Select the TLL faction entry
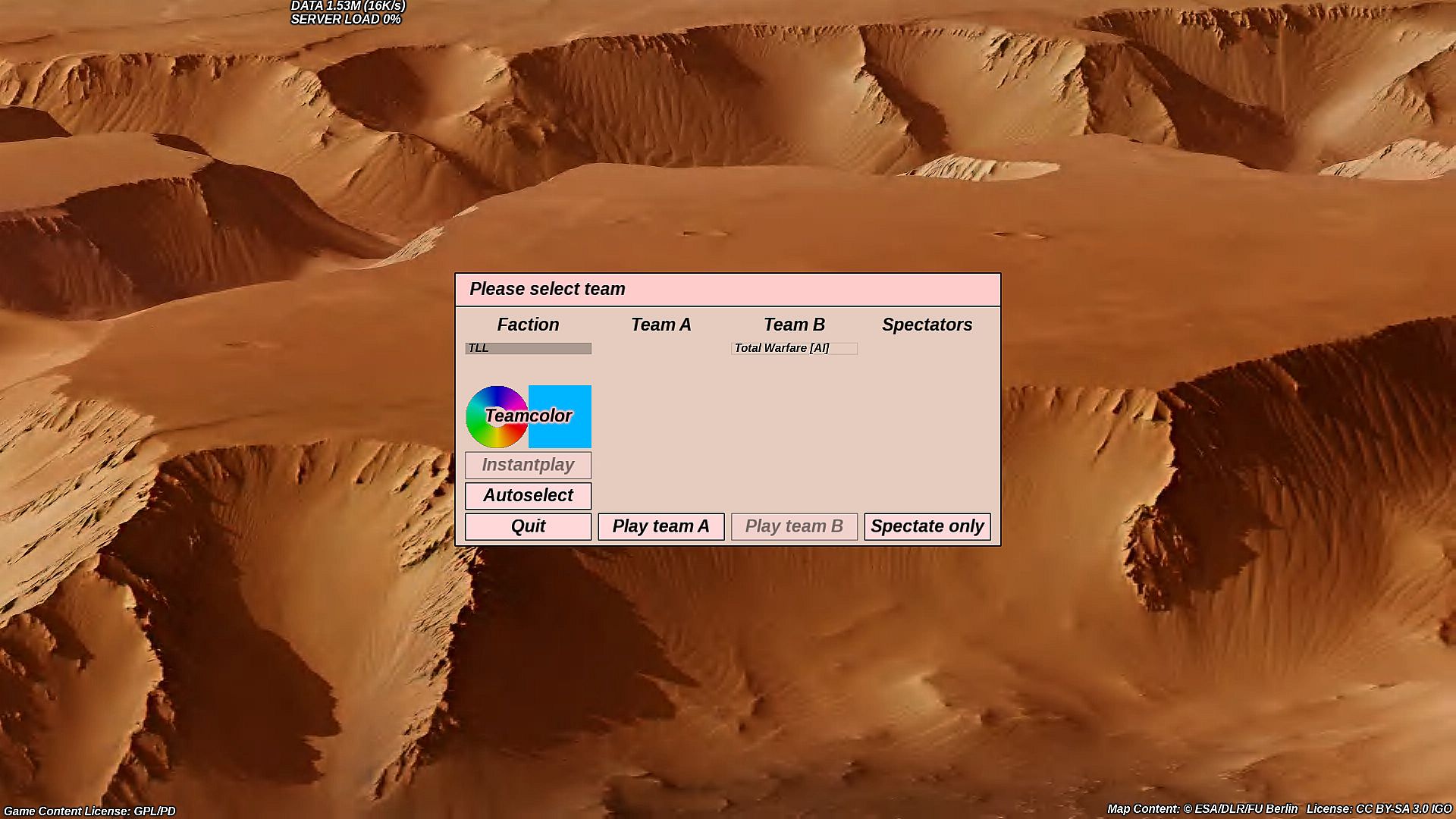This screenshot has width=1456, height=819. click(528, 348)
